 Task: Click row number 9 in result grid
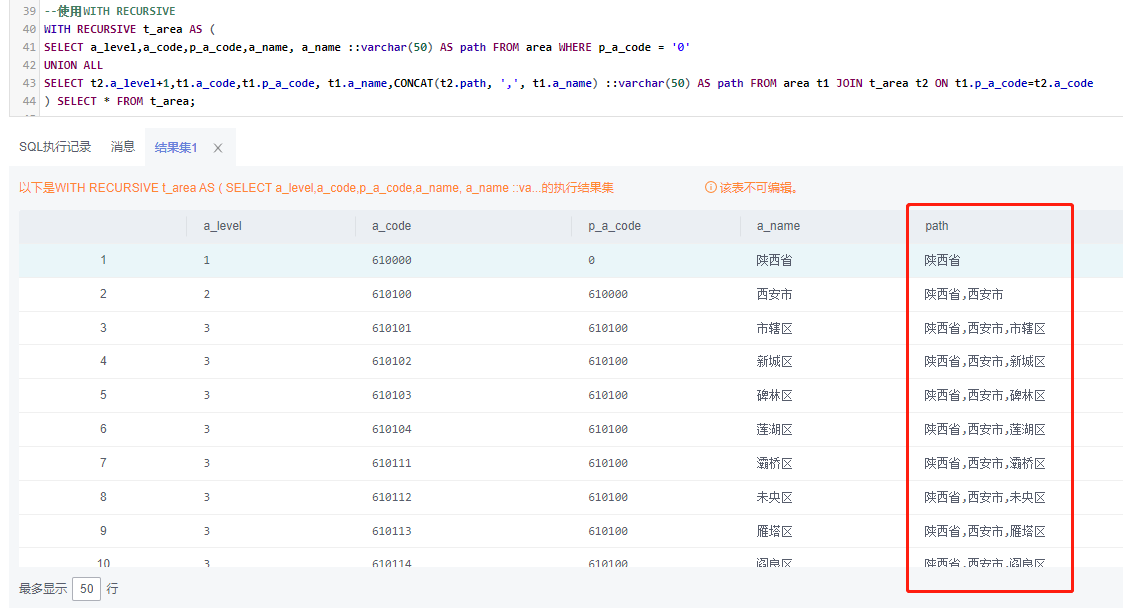coord(103,531)
